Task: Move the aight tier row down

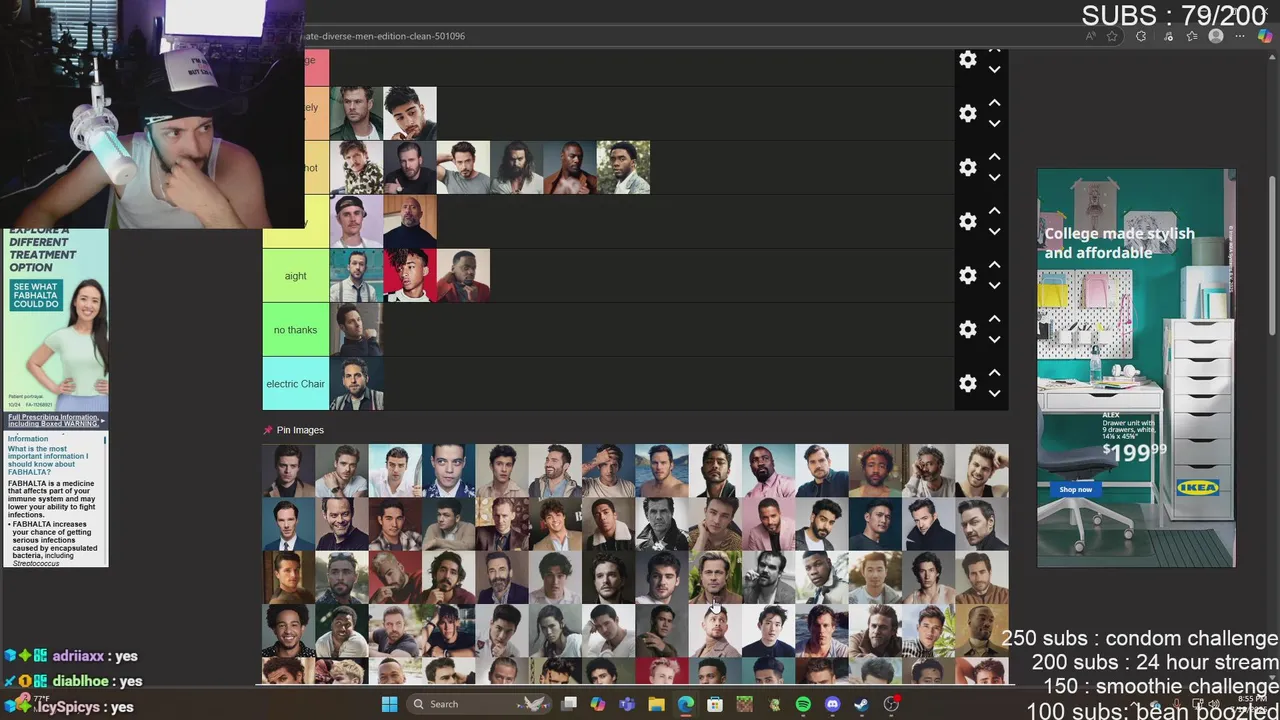Action: [994, 286]
